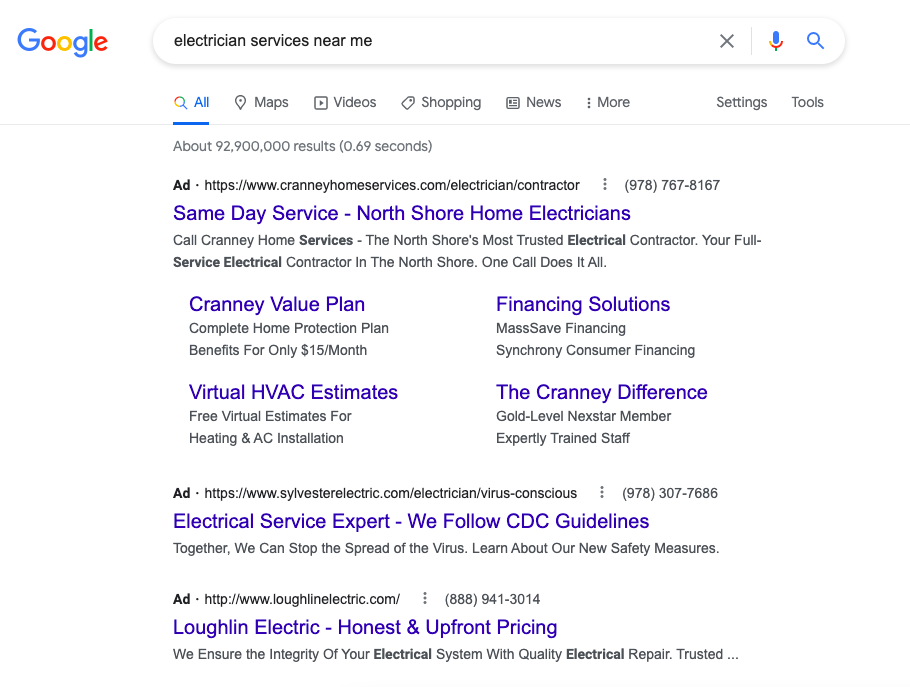
Task: Click the Gold-Level Nexstar Member text
Action: coord(583,416)
